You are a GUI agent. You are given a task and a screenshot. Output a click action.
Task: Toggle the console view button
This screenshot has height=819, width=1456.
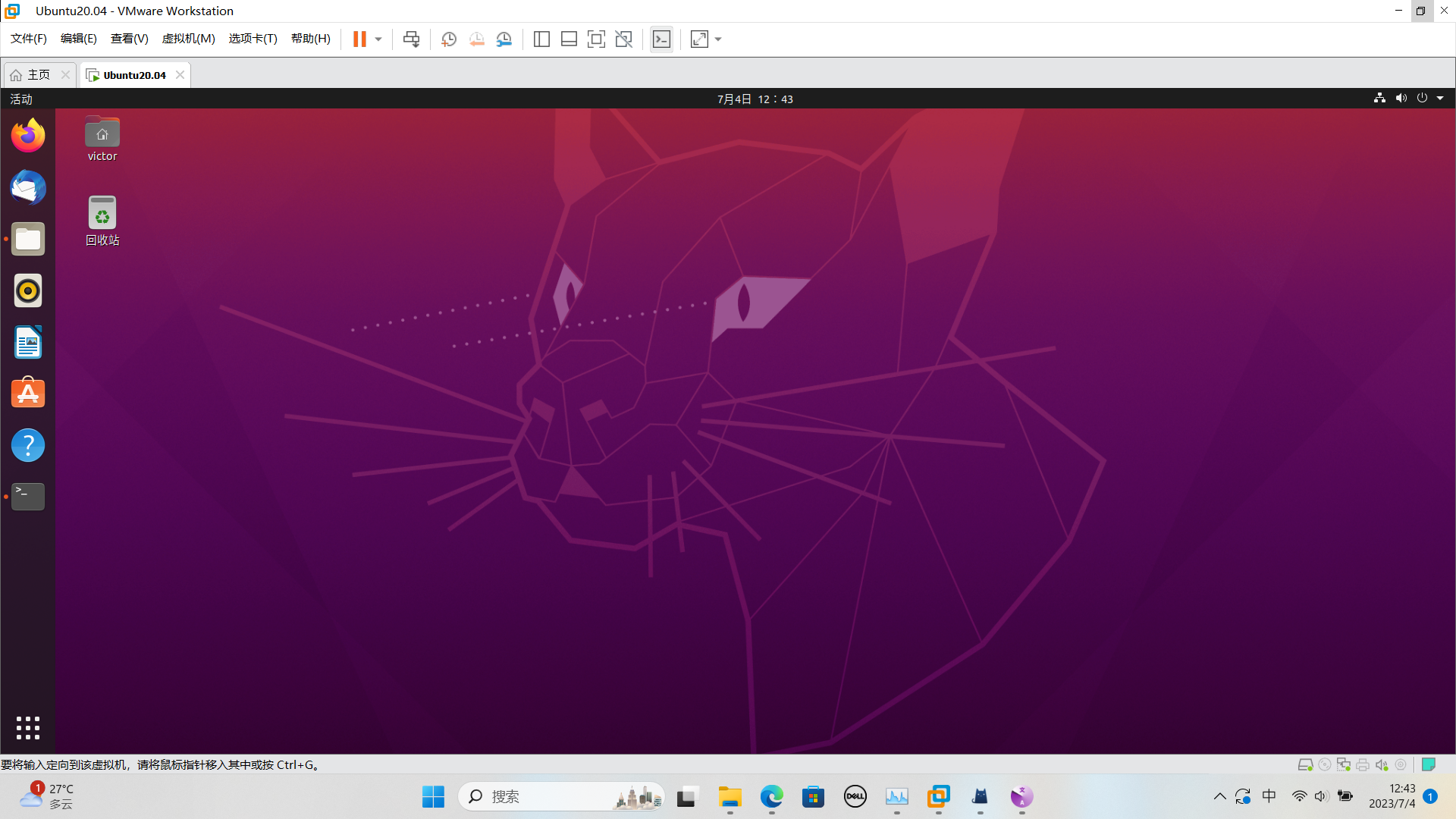click(x=661, y=39)
